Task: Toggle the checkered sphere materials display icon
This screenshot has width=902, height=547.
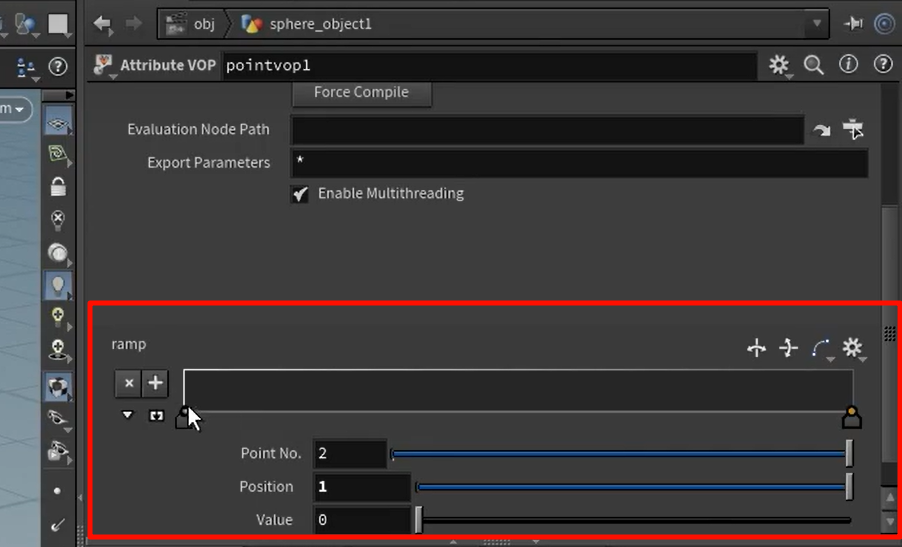Action: point(58,387)
